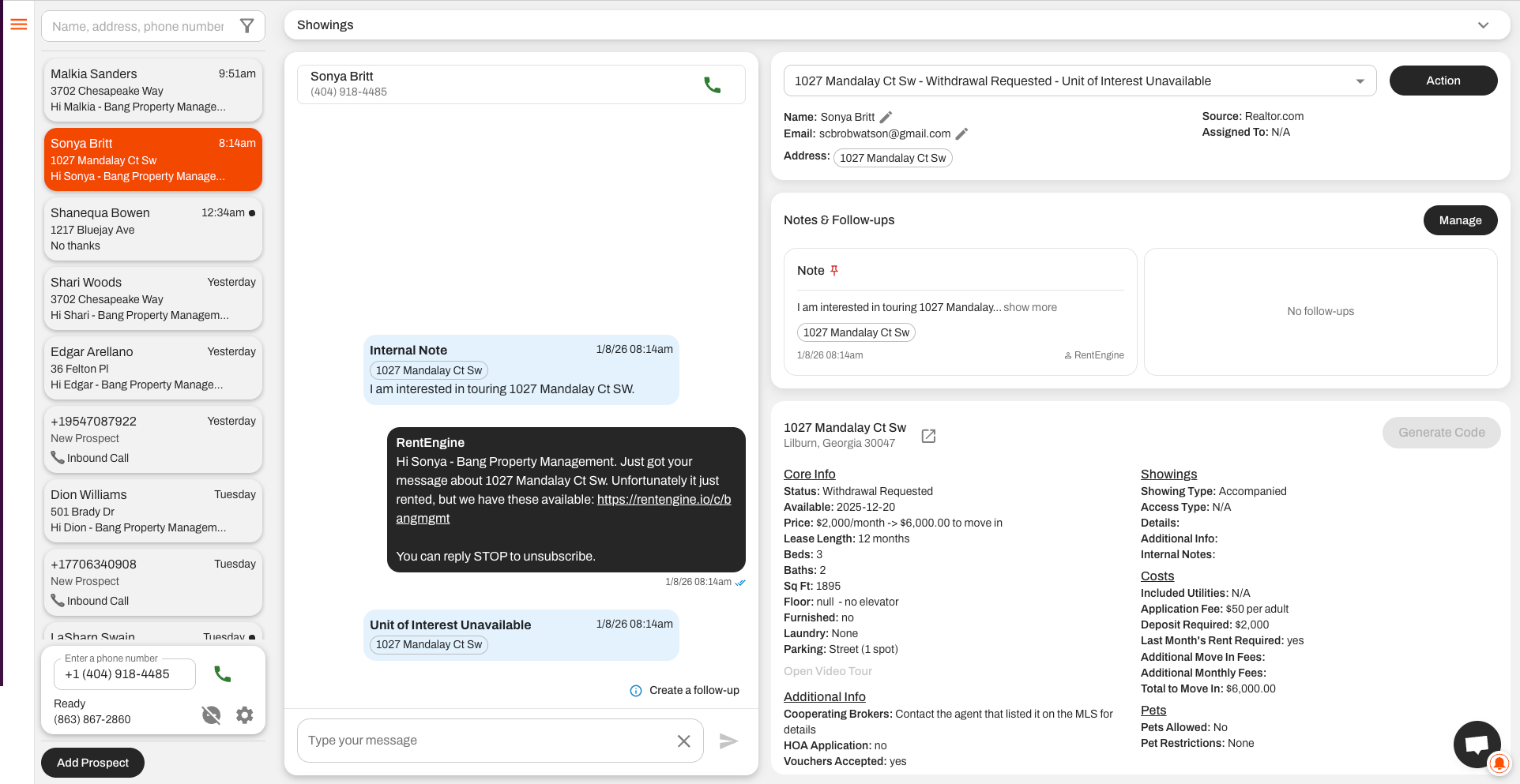Edit email address using pencil icon
Screen dimensions: 1520x784
pos(961,134)
